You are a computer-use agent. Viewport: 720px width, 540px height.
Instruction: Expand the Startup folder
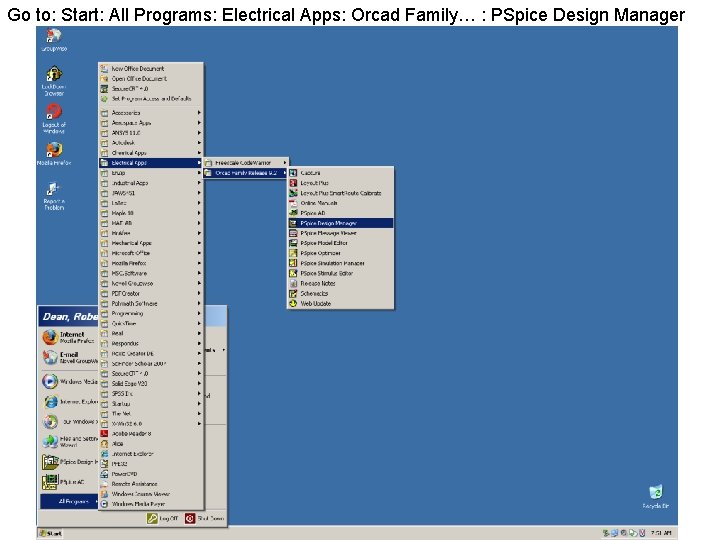[x=151, y=404]
